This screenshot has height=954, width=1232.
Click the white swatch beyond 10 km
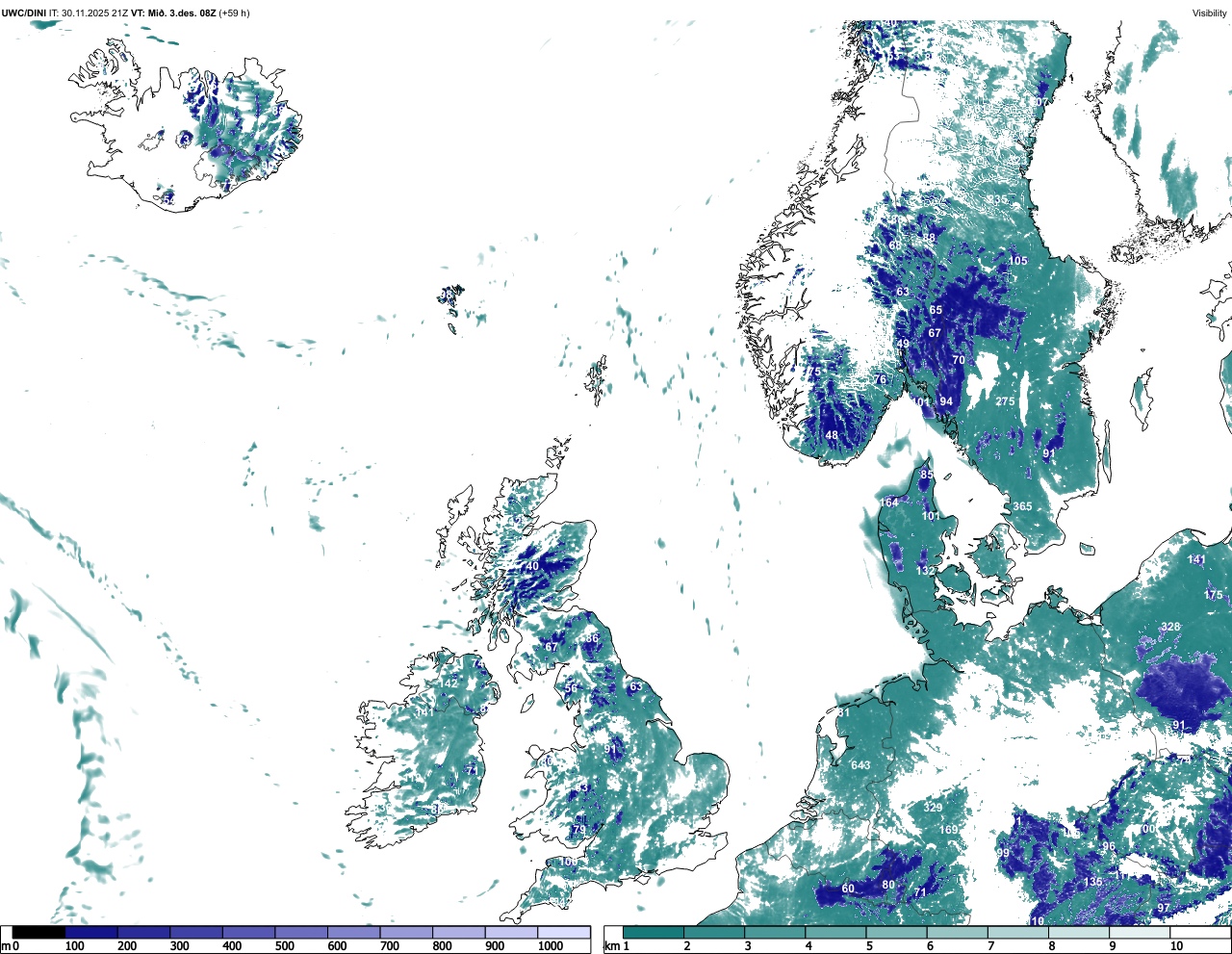pyautogui.click(x=1199, y=932)
